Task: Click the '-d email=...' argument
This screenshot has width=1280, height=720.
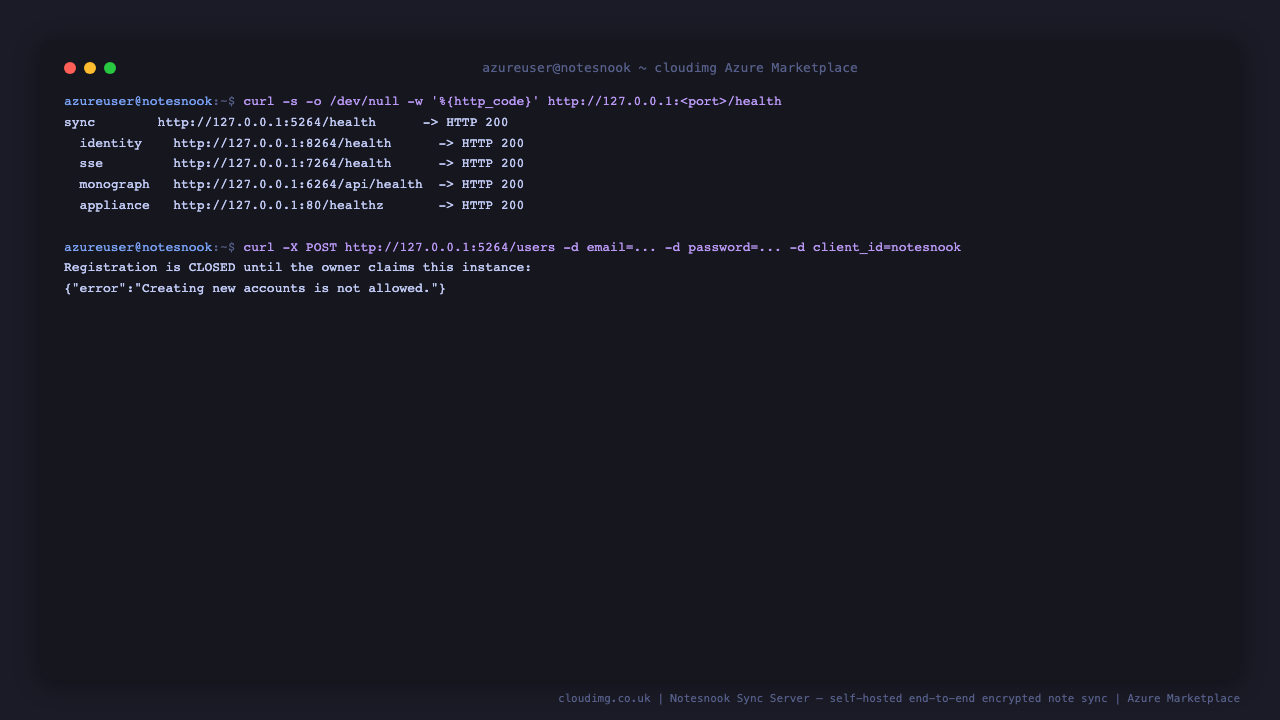Action: pos(610,248)
